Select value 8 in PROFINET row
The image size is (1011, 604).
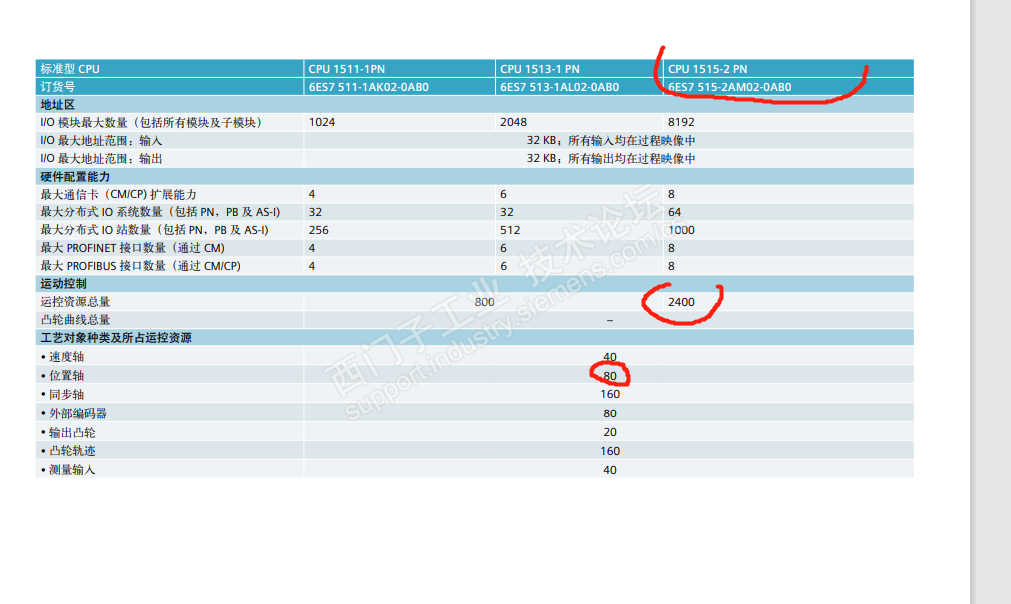(x=671, y=248)
